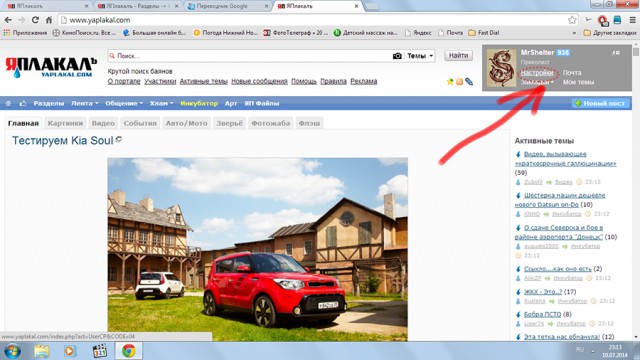This screenshot has height=360, width=640.
Task: Click the browser Home icon
Action: click(49, 20)
